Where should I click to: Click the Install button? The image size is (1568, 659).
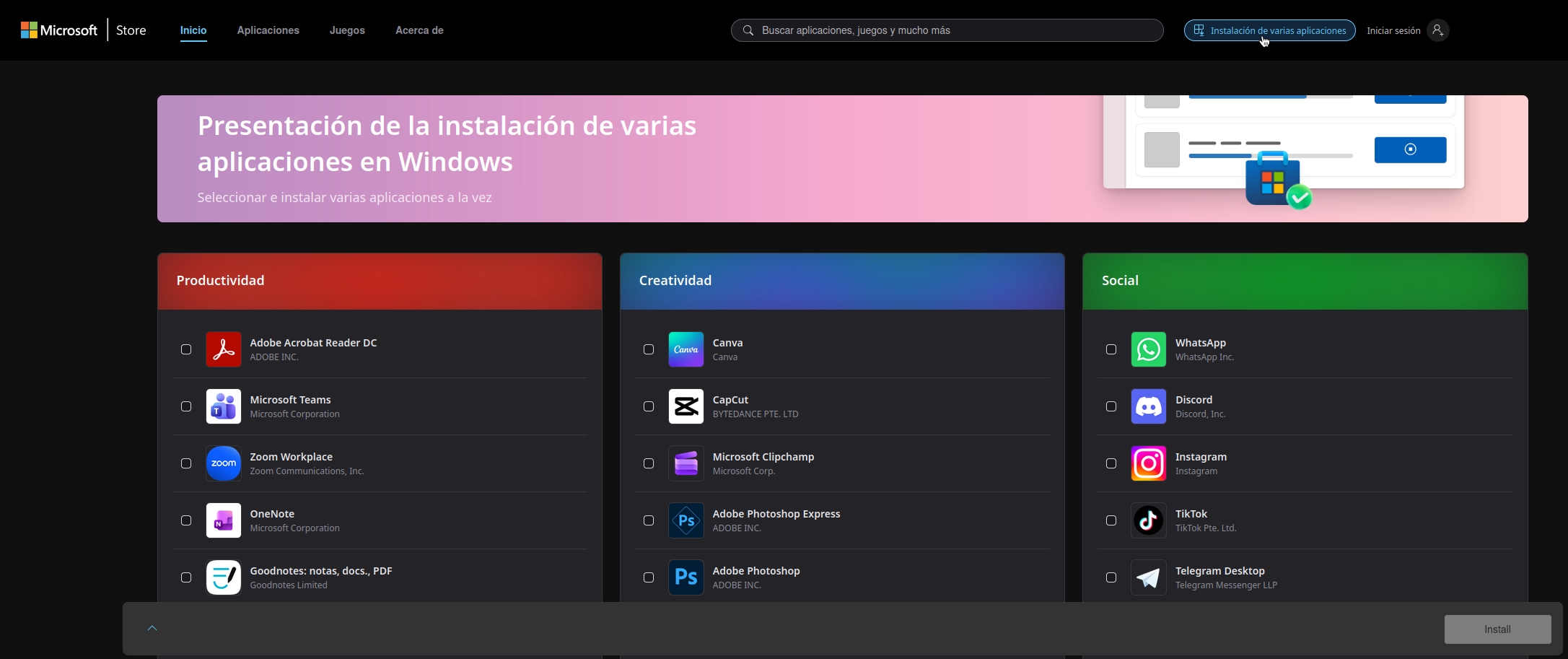[1497, 629]
